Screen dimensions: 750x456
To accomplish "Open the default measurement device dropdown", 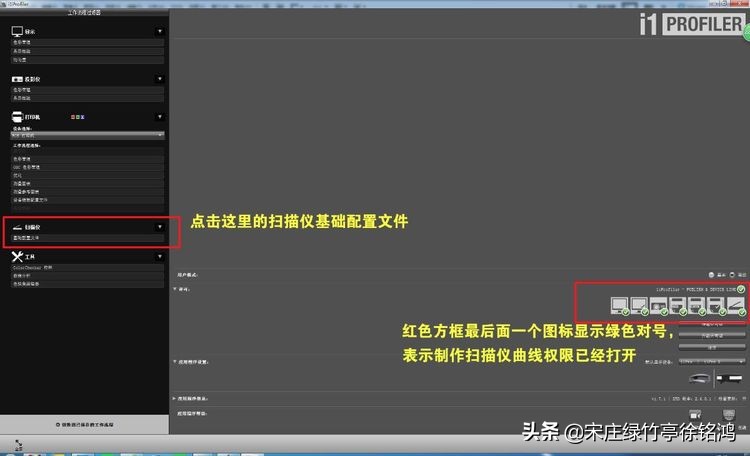I will (712, 361).
